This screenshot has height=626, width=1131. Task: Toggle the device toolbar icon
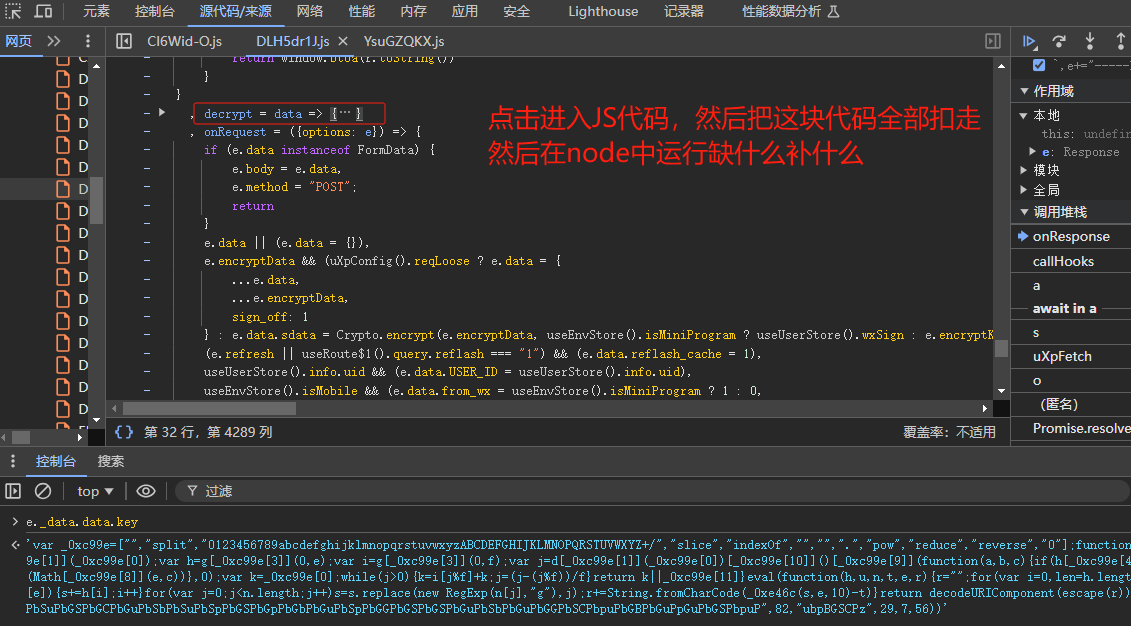point(43,12)
